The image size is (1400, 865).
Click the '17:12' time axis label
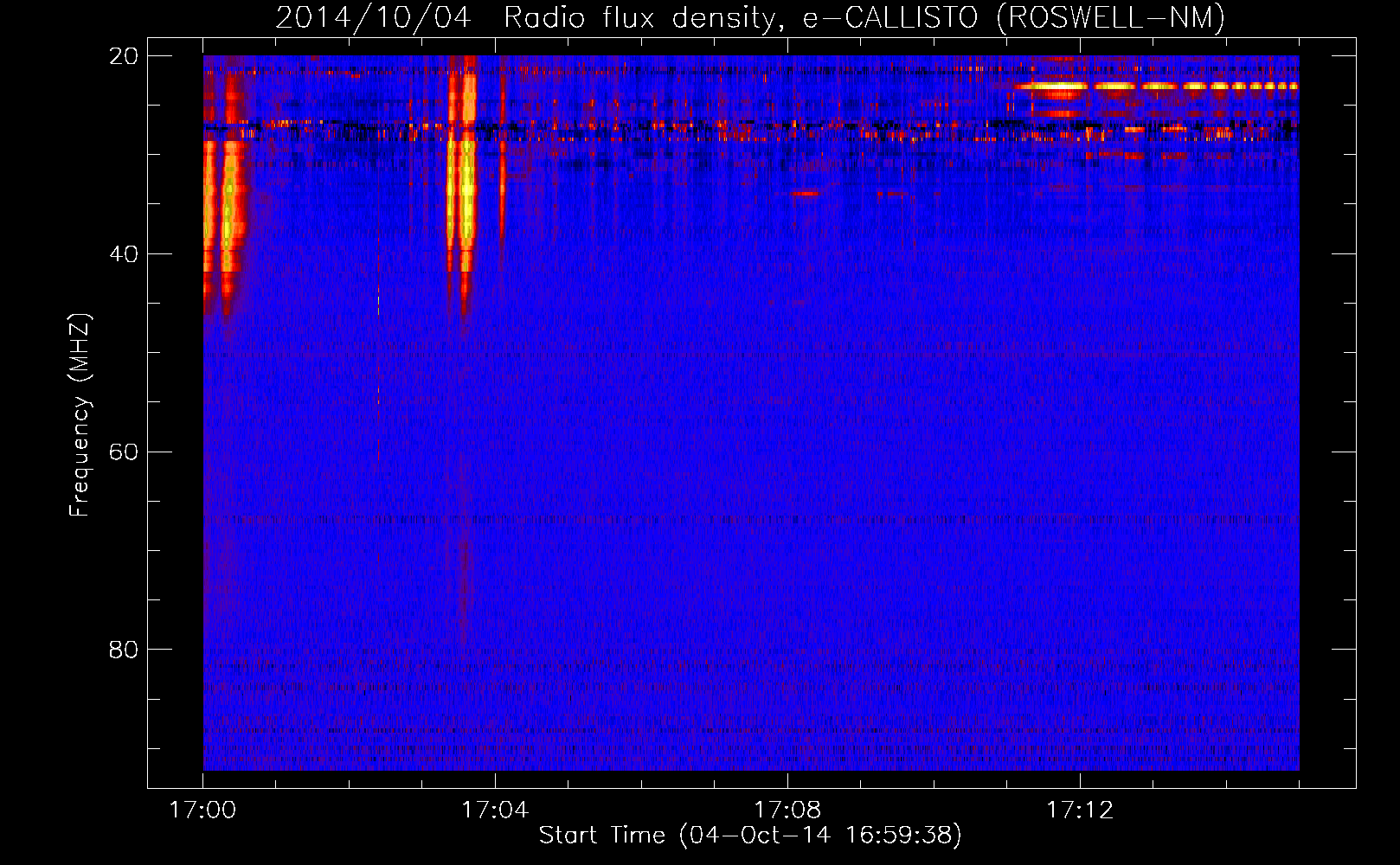1080,810
